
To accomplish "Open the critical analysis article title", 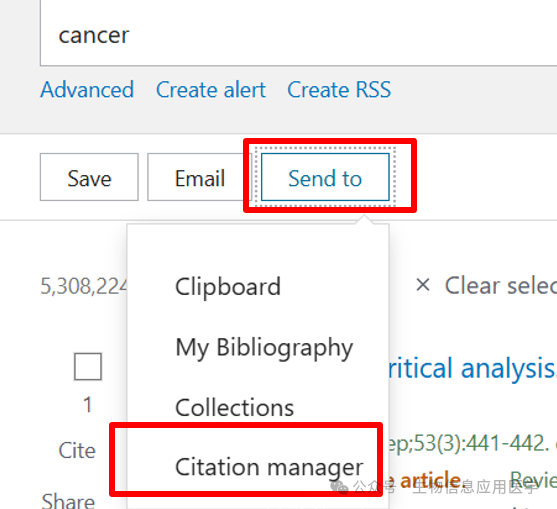I will click(472, 368).
